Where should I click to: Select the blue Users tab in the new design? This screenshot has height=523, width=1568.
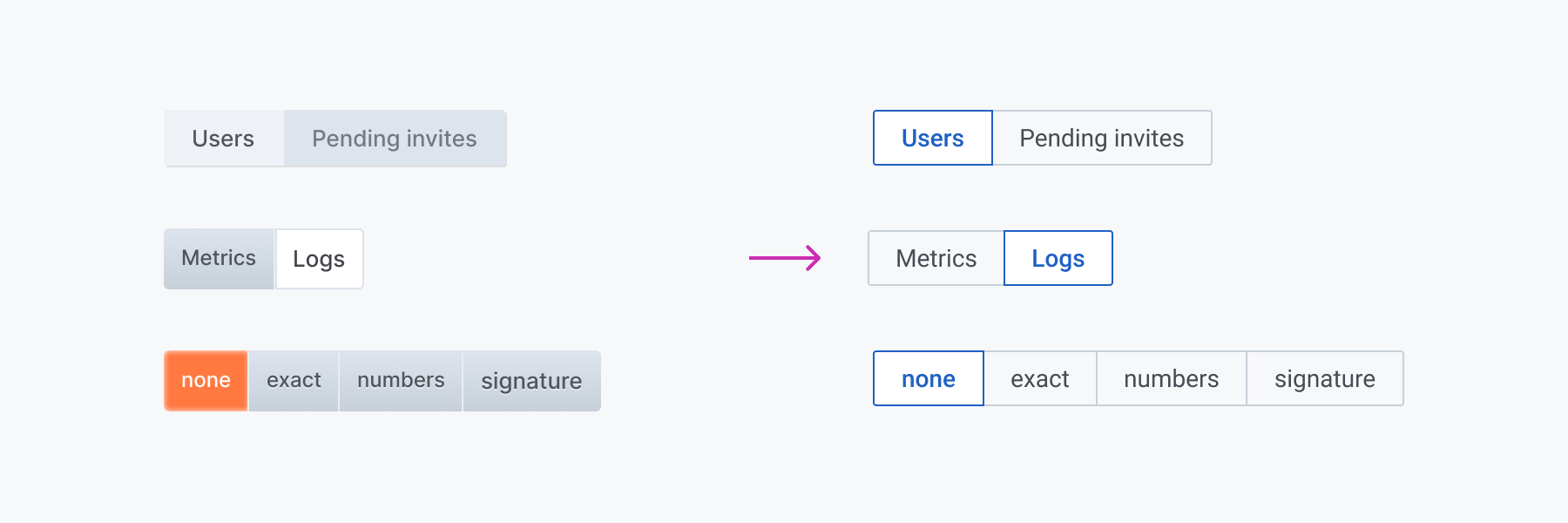[x=931, y=138]
